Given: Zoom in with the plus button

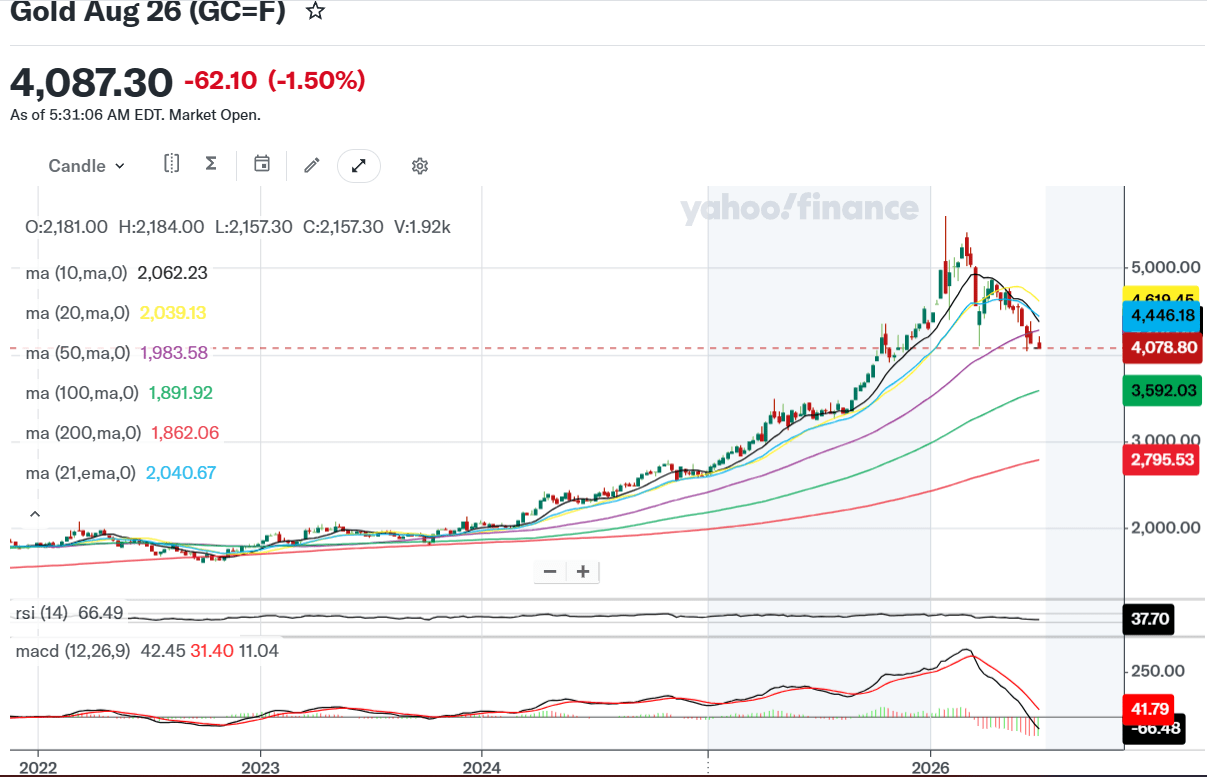Looking at the screenshot, I should click(x=583, y=572).
